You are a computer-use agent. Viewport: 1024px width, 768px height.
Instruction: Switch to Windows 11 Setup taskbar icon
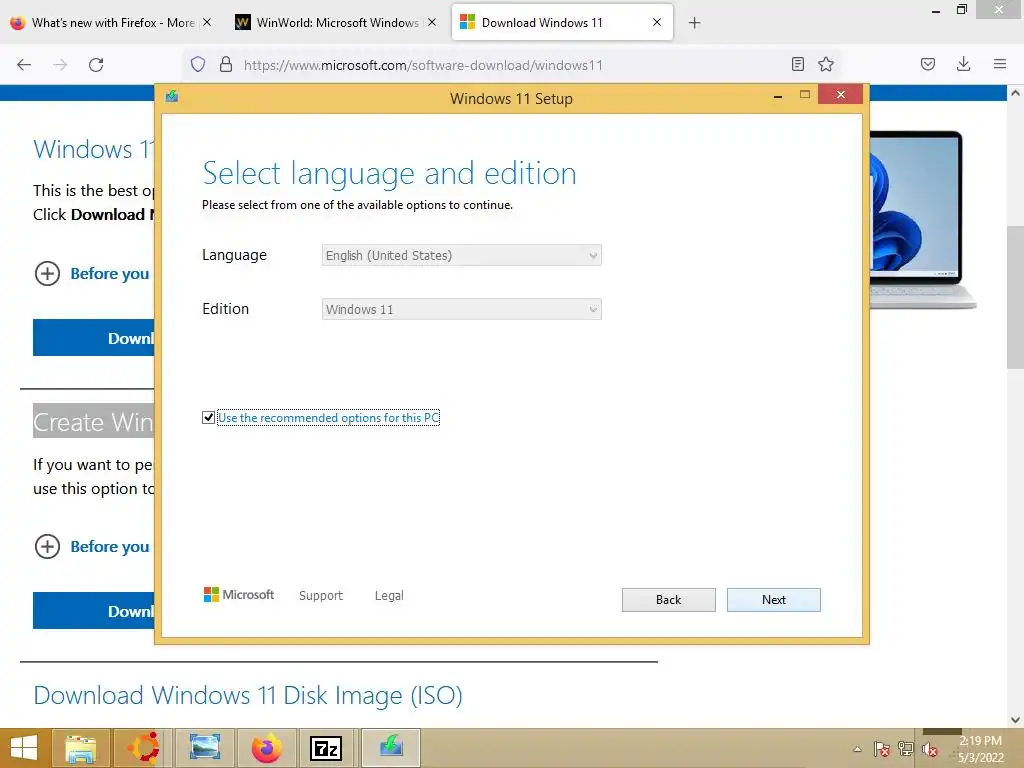[x=391, y=748]
